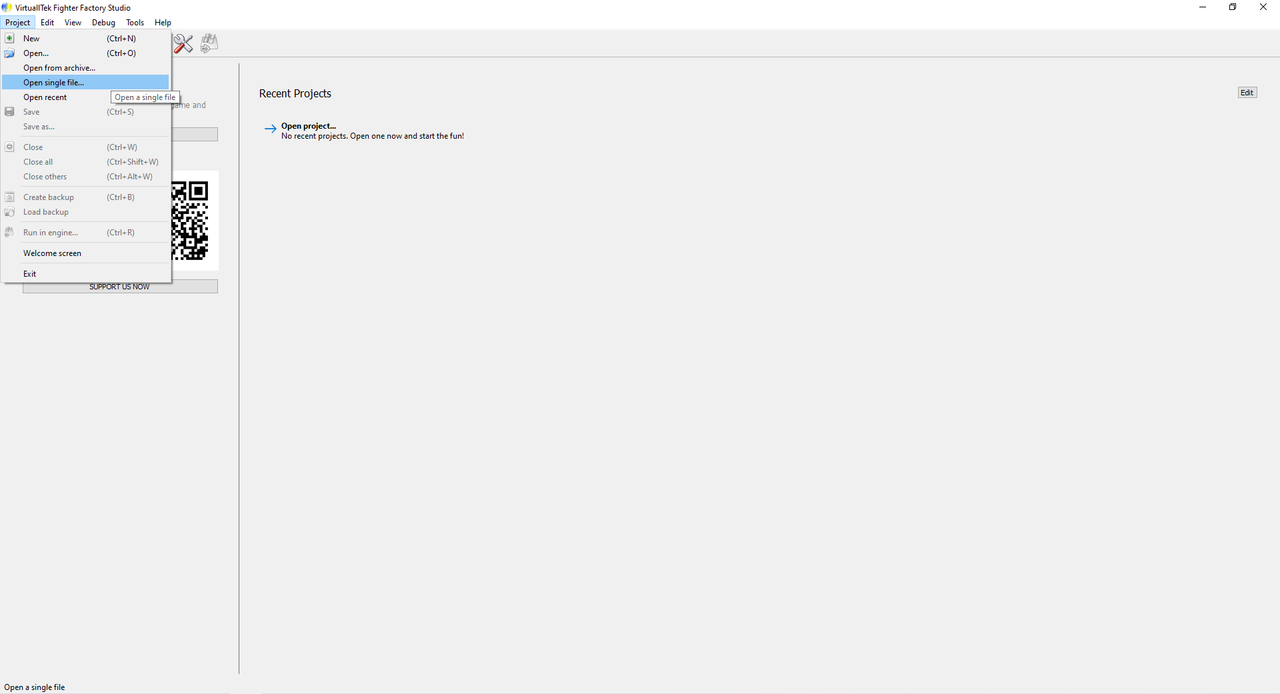
Task: Choose Exit from Project menu
Action: point(86,274)
